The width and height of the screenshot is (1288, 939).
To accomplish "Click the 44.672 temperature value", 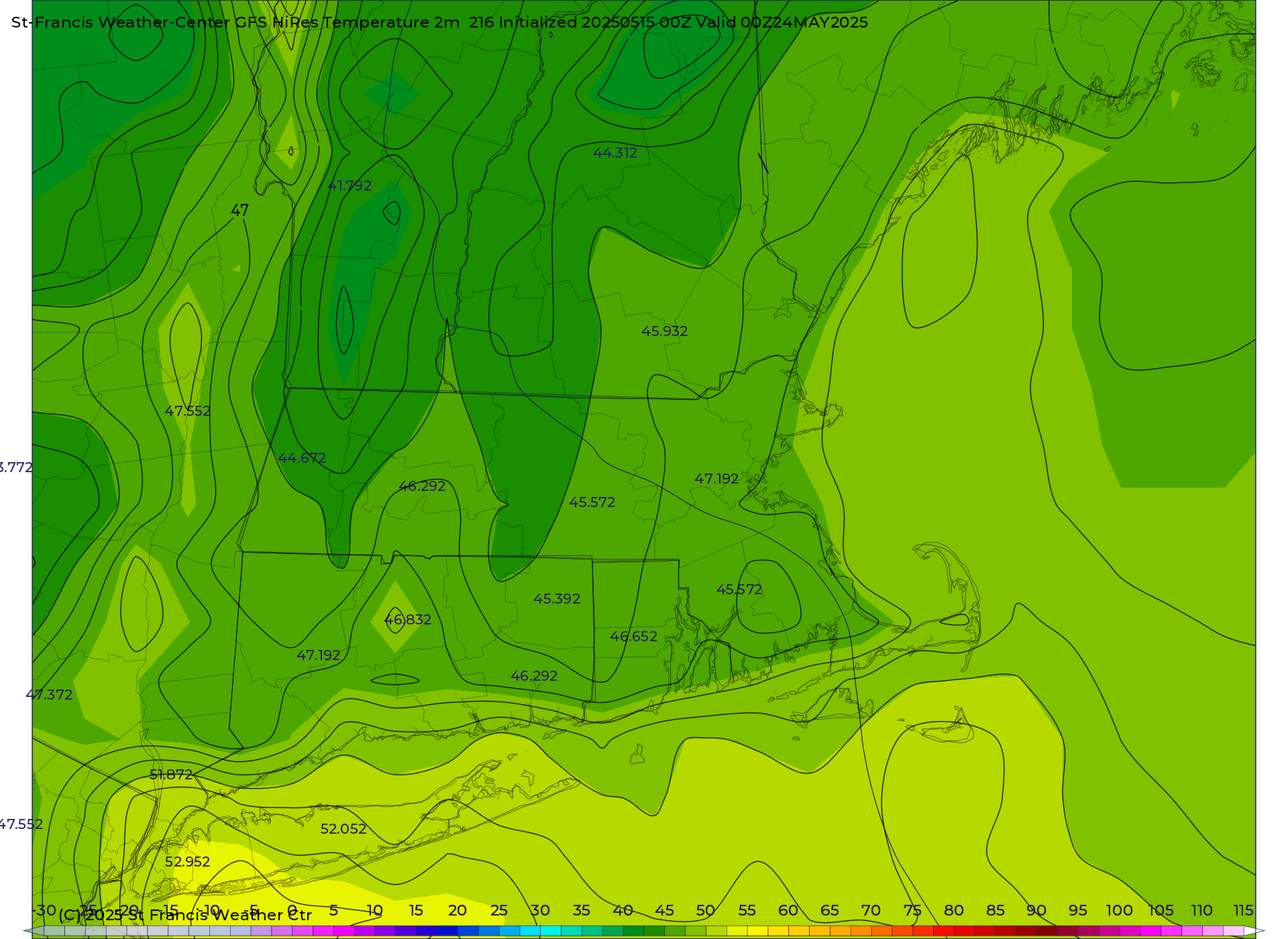I will point(302,458).
